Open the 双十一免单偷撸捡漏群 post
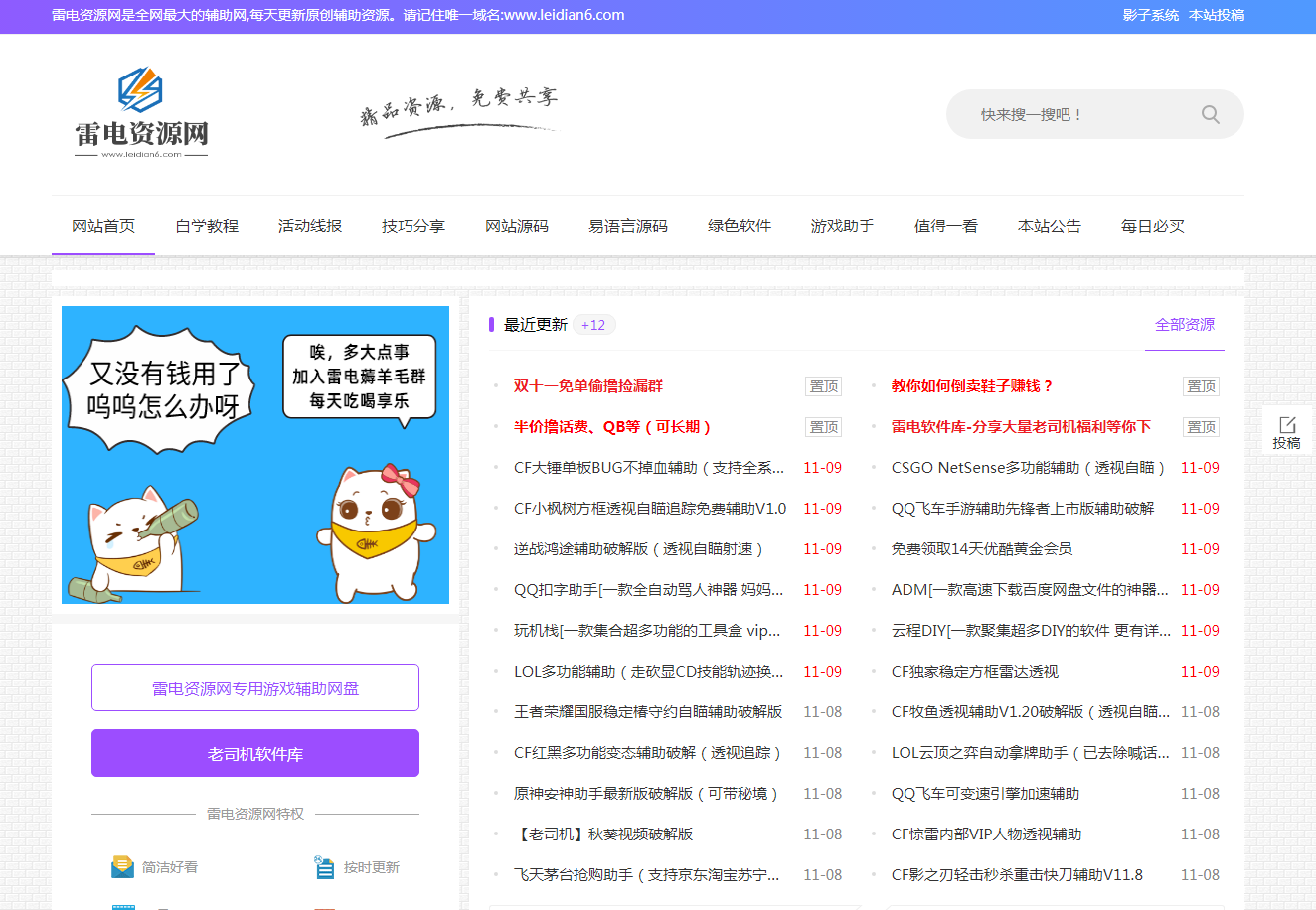This screenshot has height=910, width=1316. point(588,386)
